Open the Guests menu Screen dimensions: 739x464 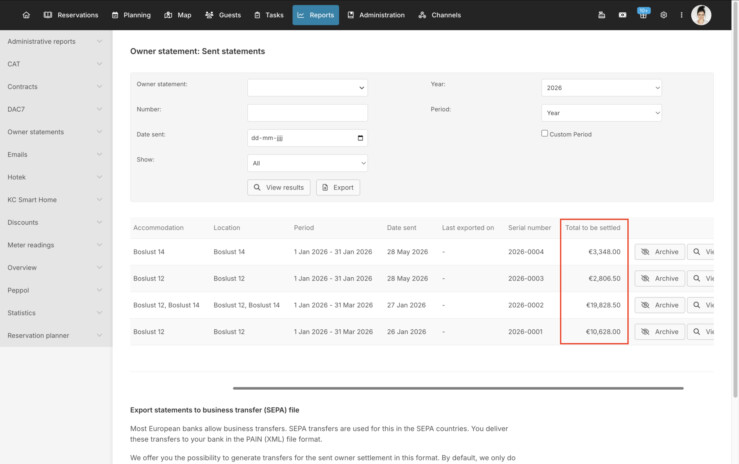click(x=223, y=15)
